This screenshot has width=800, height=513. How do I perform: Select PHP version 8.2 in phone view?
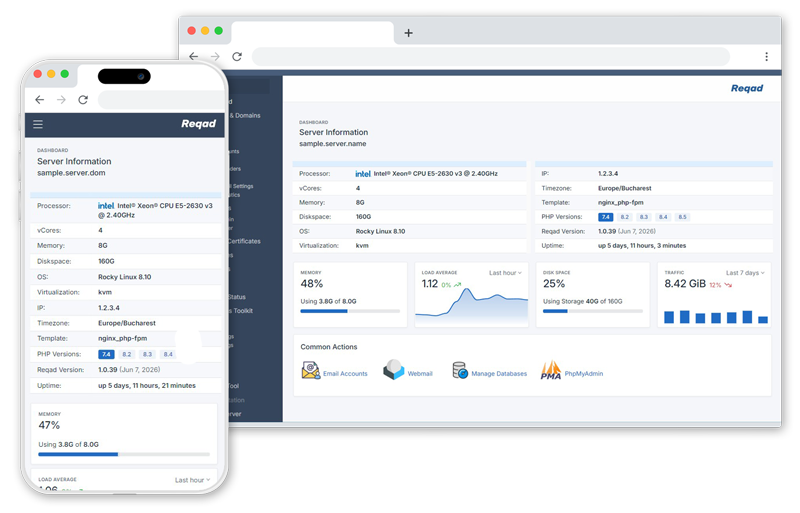(x=127, y=354)
